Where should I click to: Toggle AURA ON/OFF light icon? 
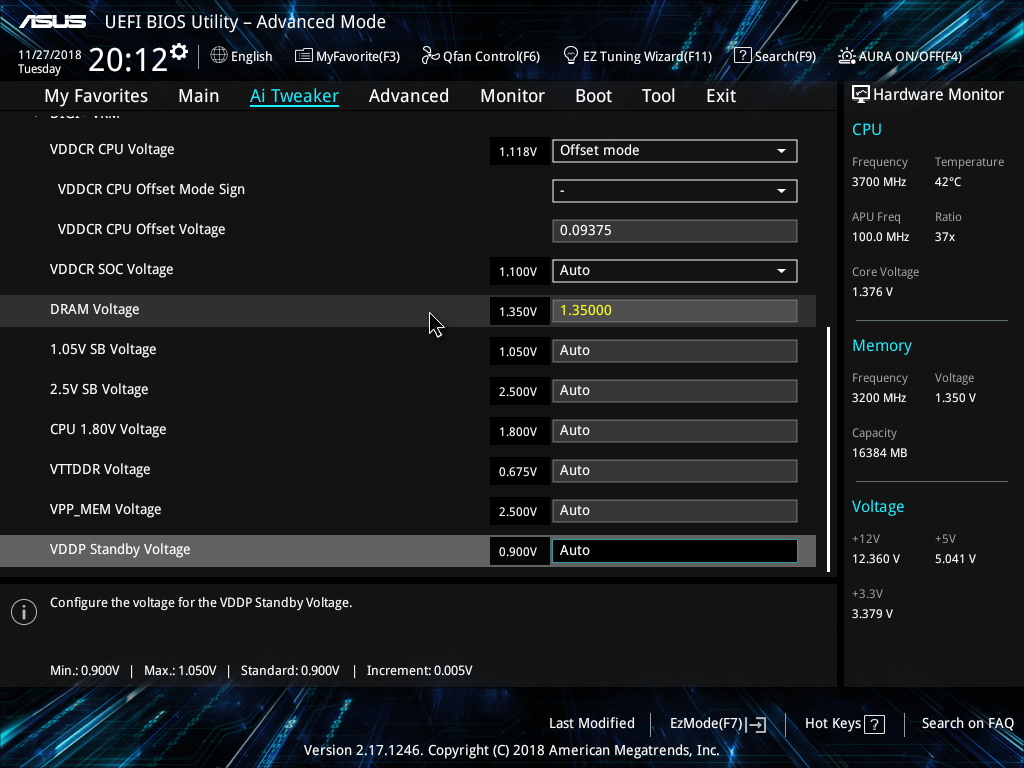click(x=847, y=56)
